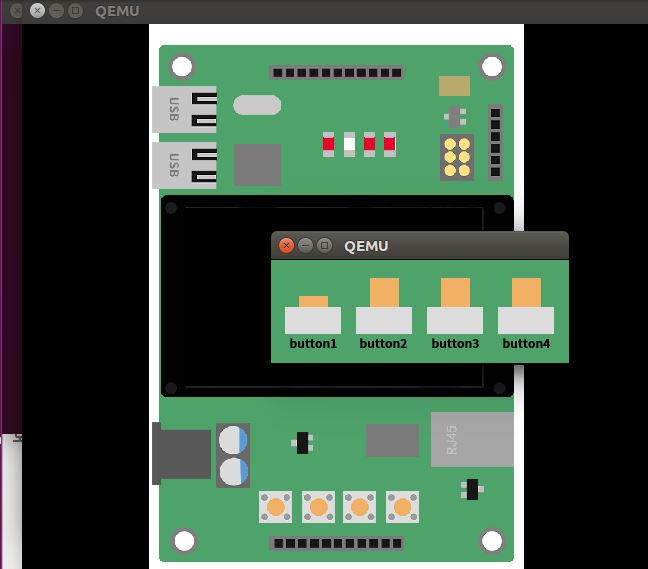The image size is (648, 569).
Task: Minimize the small QEMU button window
Action: [x=305, y=245]
